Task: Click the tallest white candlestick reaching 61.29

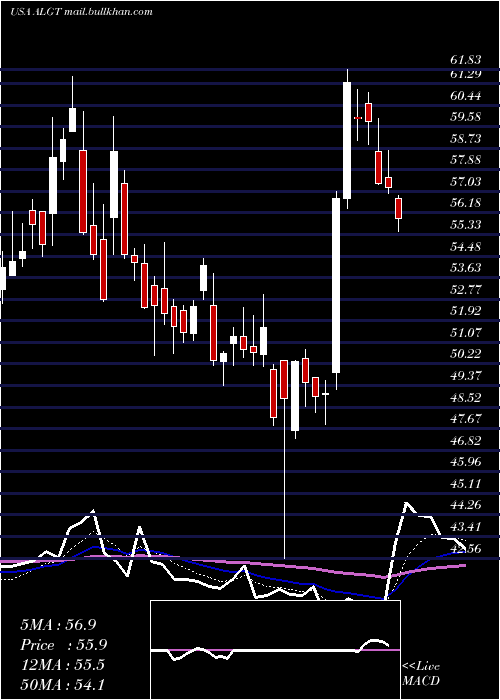Action: click(347, 140)
